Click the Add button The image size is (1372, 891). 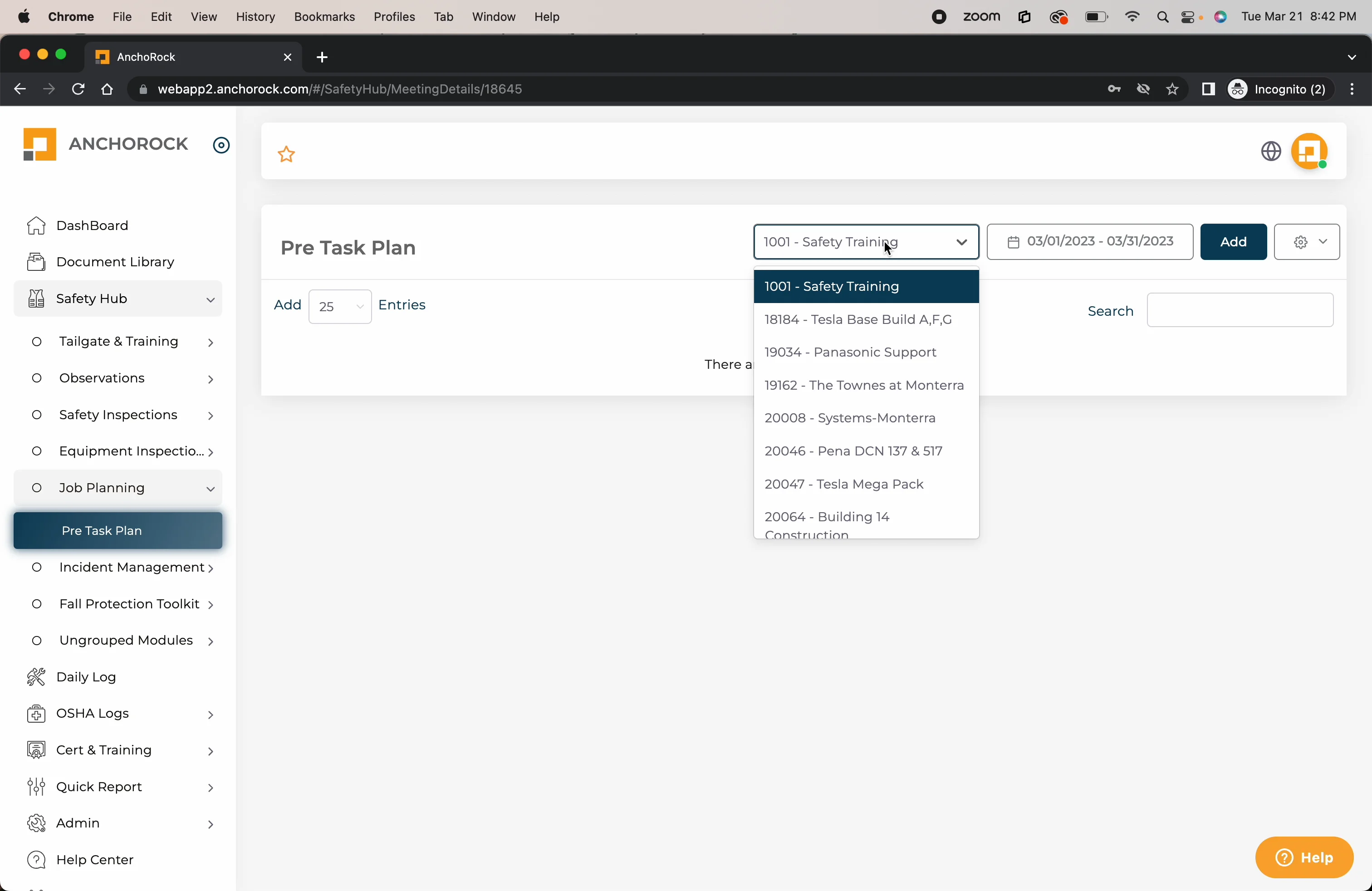1233,241
